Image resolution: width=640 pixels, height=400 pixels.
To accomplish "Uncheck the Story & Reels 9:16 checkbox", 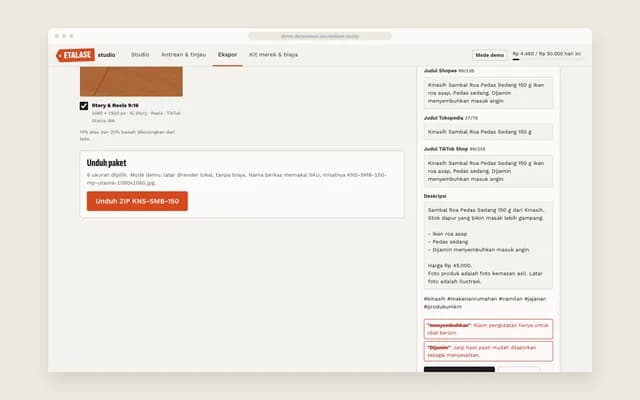I will 84,106.
